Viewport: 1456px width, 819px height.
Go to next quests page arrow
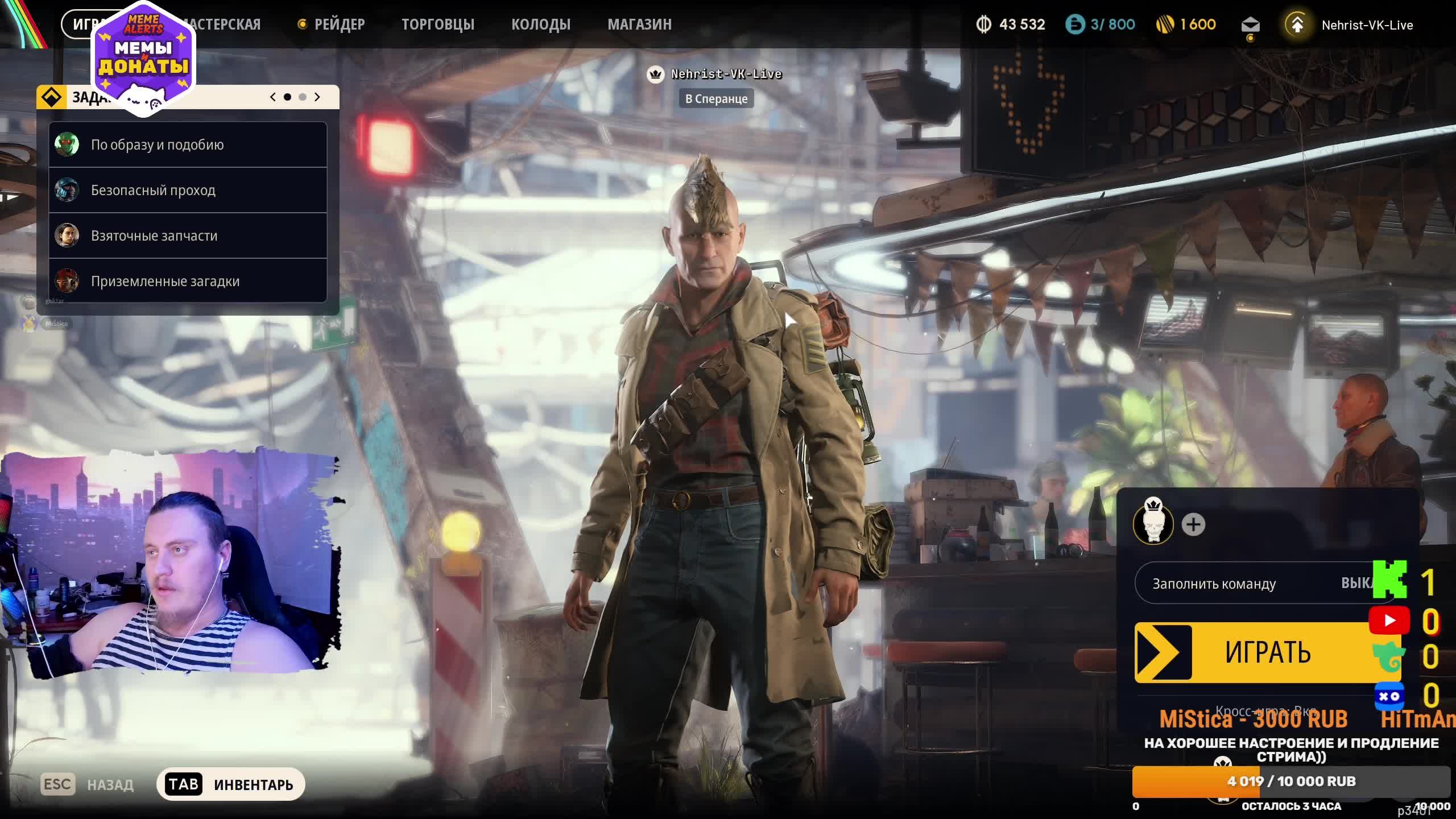click(317, 97)
